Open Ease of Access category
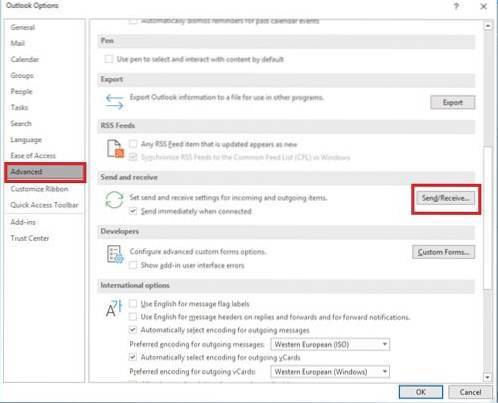Screen dimensions: 498x403 pos(33,156)
